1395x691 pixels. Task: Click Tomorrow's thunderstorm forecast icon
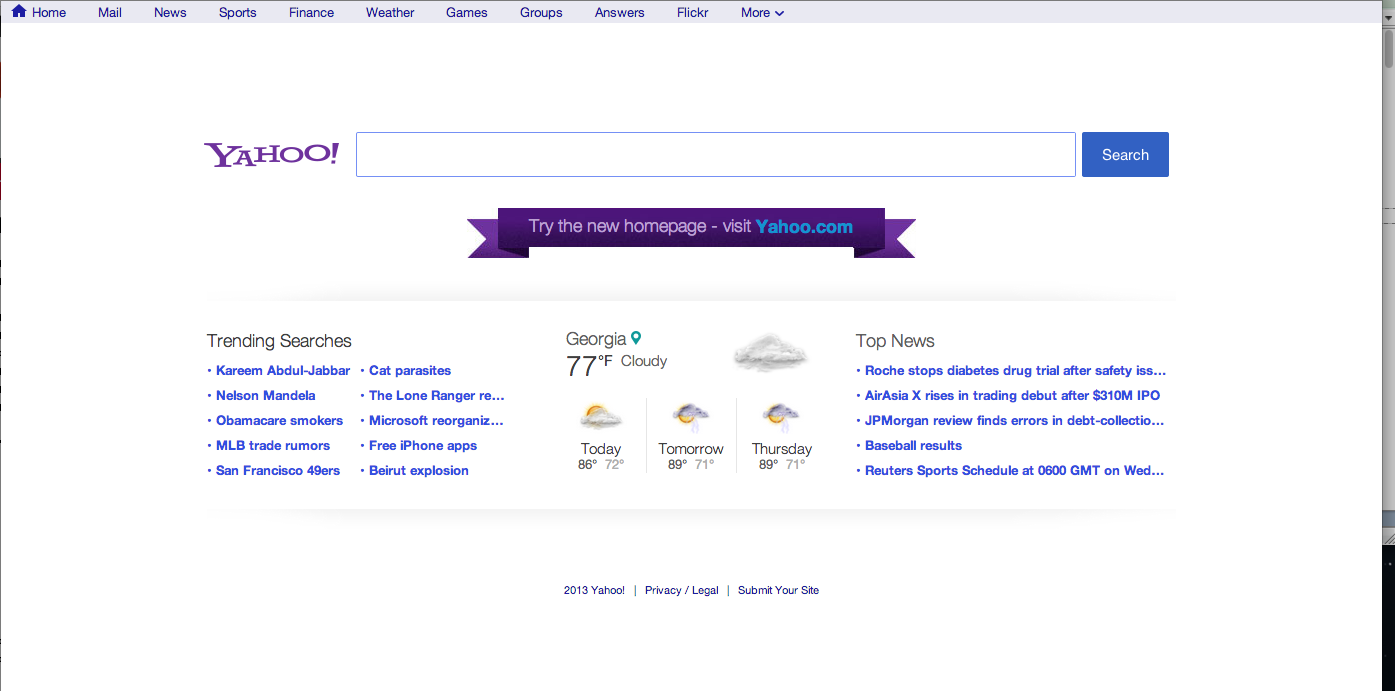pos(691,417)
